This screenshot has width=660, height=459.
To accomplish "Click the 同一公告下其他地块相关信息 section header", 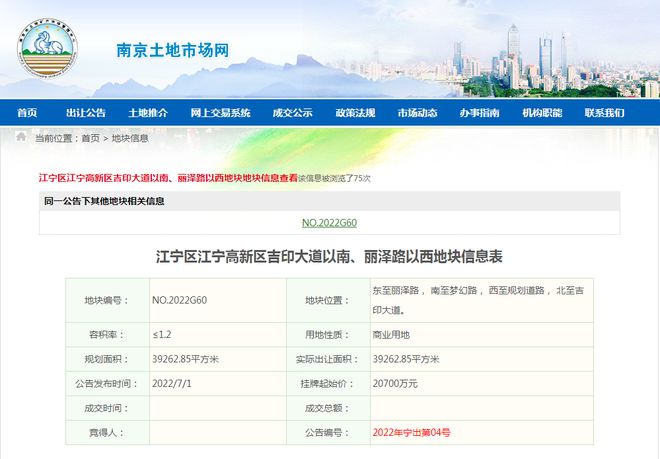I will [x=105, y=201].
